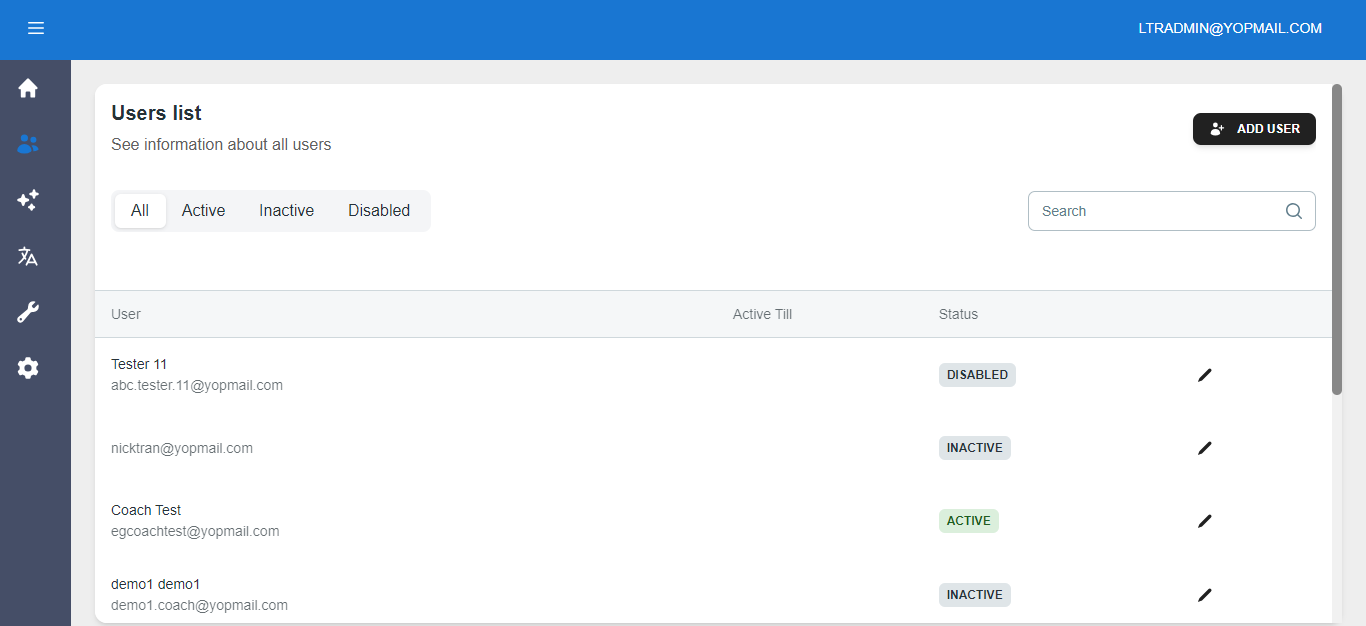Image resolution: width=1366 pixels, height=626 pixels.
Task: Select nicktran@yopmail.com email text
Action: click(182, 448)
